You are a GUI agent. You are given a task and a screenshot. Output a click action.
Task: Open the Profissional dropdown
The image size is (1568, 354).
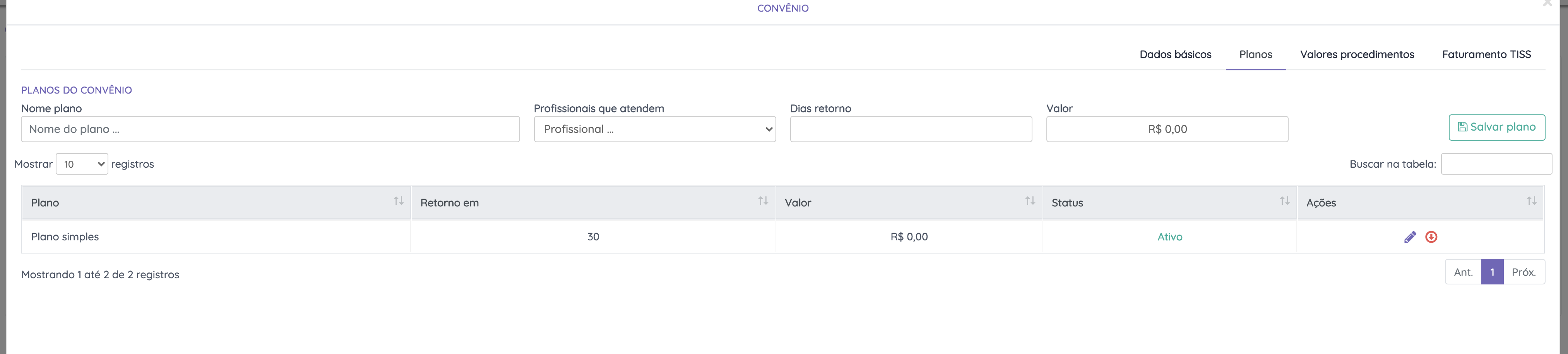coord(654,129)
